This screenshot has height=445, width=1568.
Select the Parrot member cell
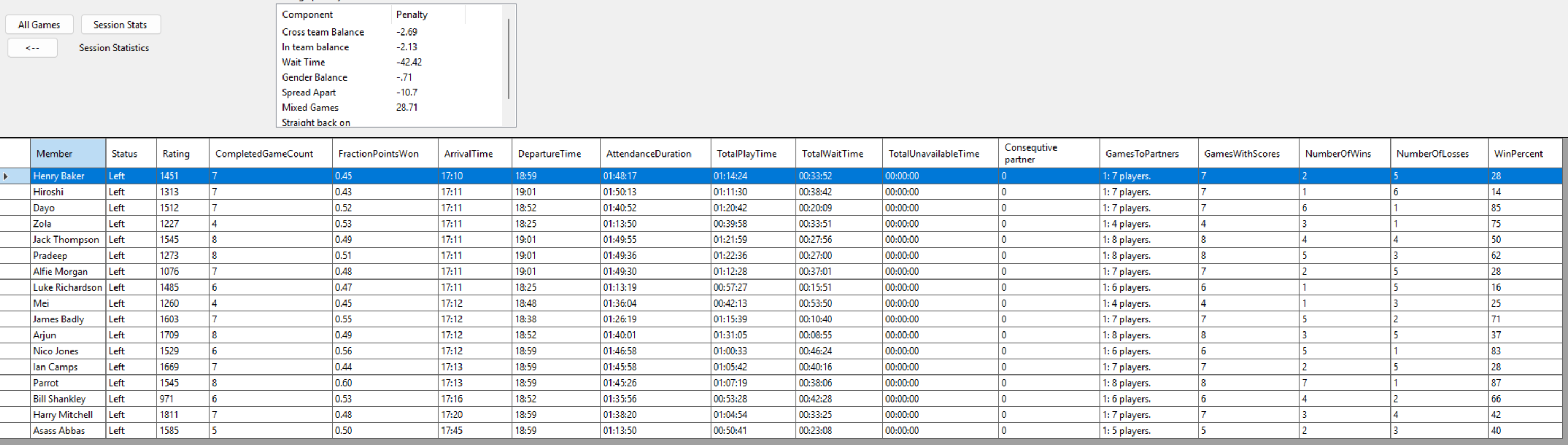pyautogui.click(x=68, y=383)
